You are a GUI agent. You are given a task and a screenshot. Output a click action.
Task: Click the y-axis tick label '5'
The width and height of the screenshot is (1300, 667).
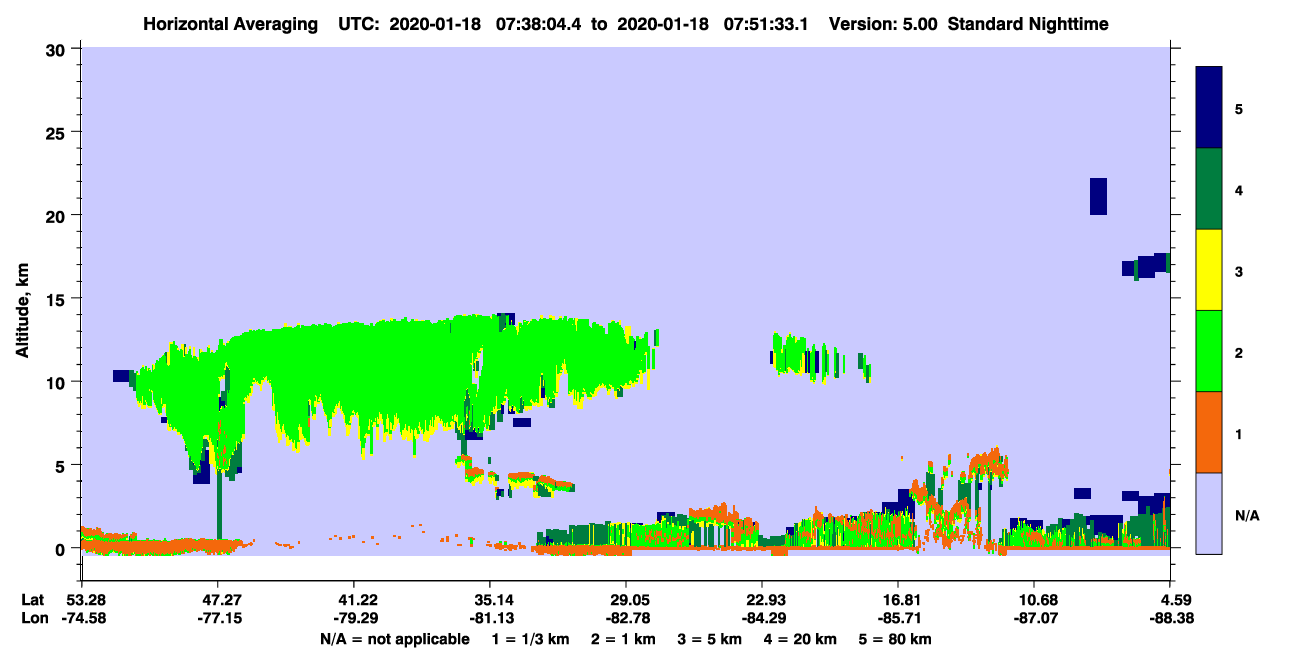pos(63,465)
